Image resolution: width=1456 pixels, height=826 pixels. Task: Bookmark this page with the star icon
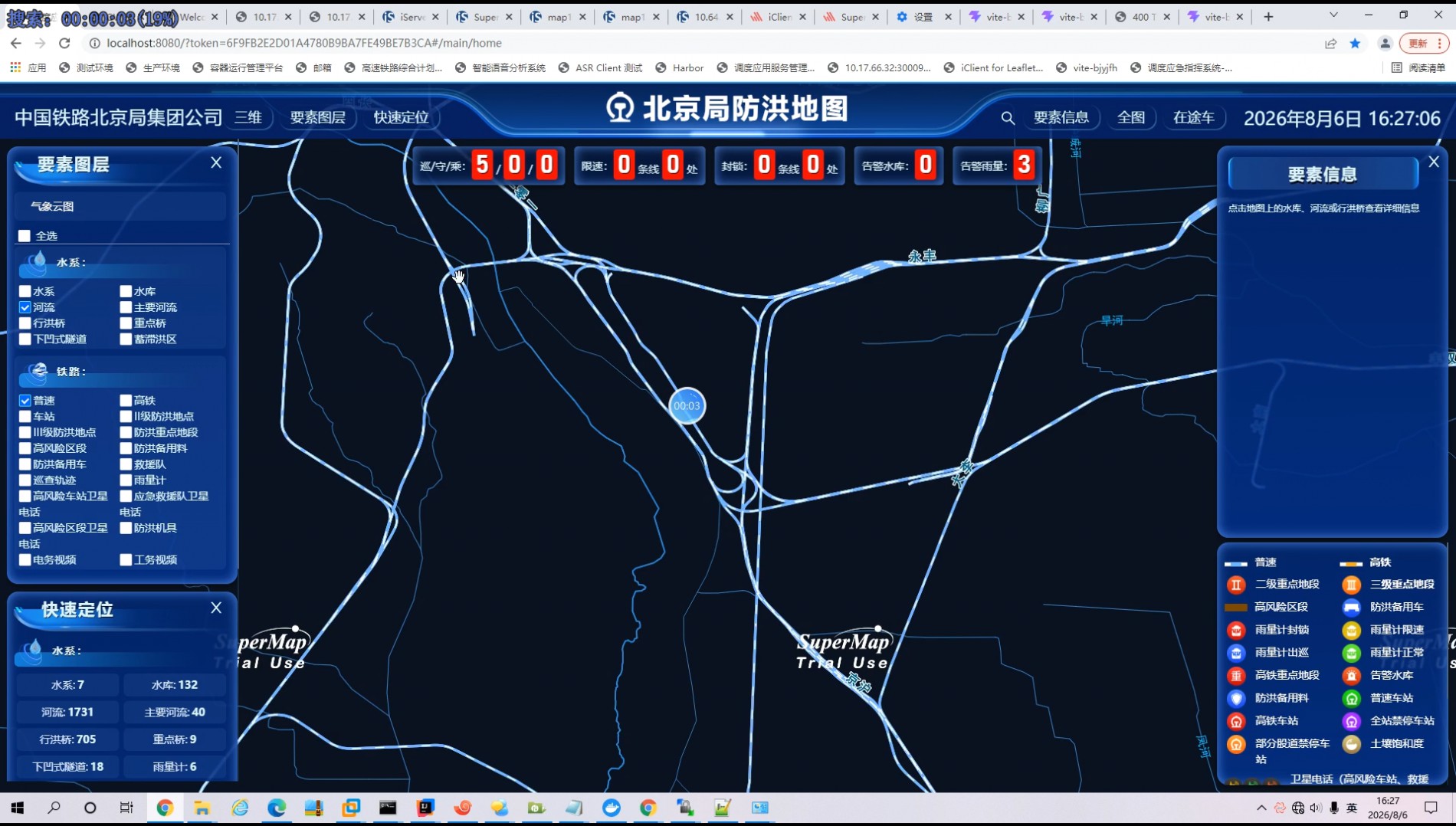click(x=1355, y=44)
